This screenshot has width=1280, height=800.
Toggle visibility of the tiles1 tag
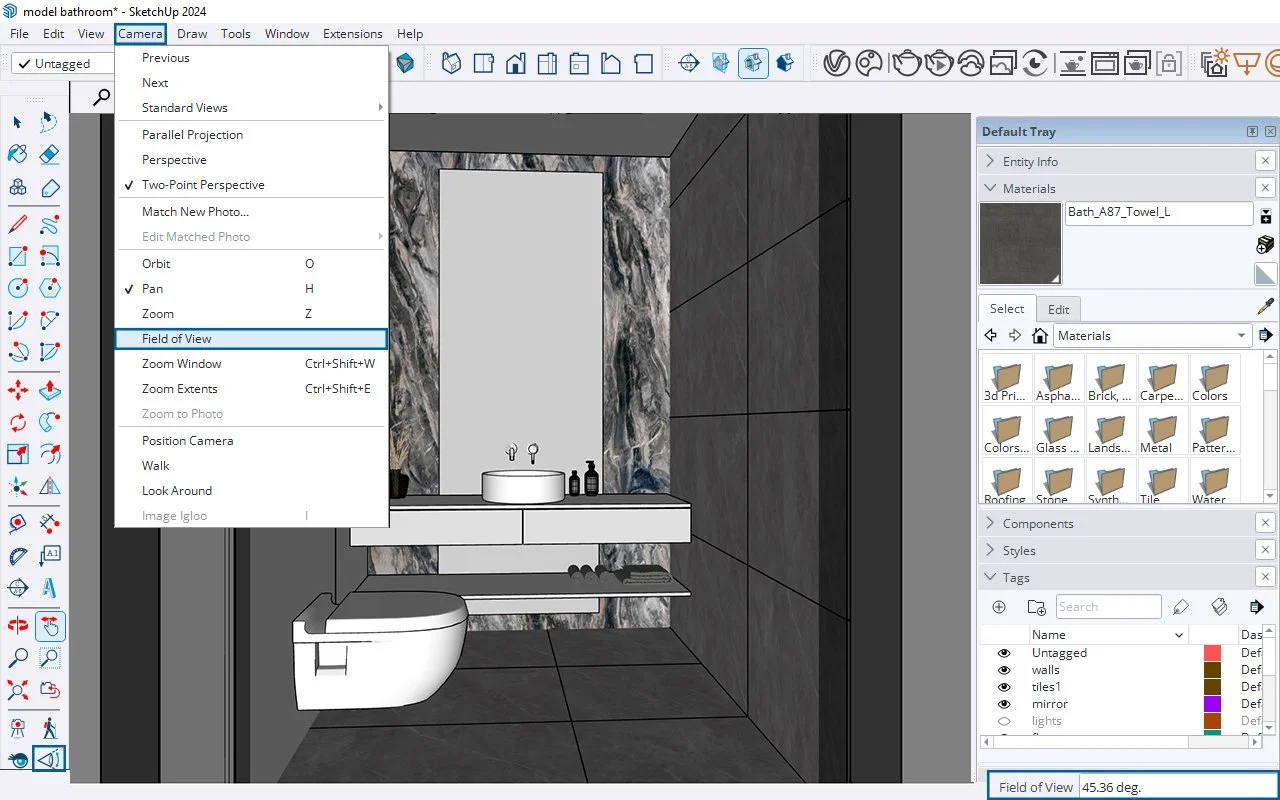[1004, 686]
